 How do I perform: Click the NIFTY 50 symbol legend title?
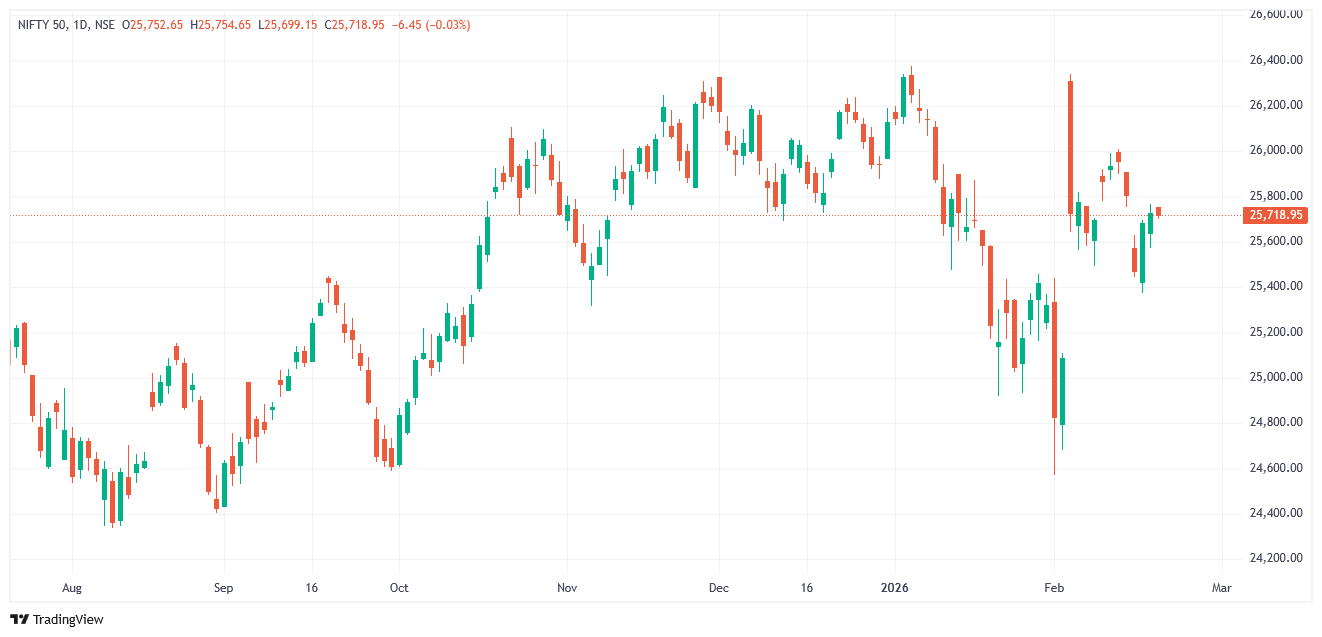(x=65, y=25)
